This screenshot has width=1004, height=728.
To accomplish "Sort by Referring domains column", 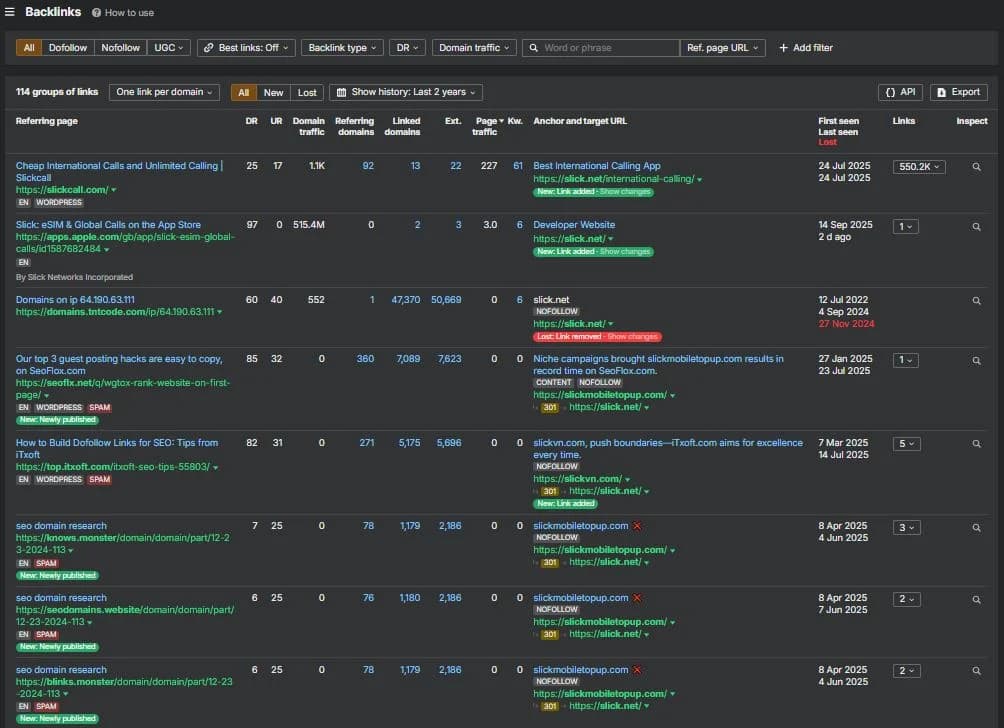I will pyautogui.click(x=355, y=126).
